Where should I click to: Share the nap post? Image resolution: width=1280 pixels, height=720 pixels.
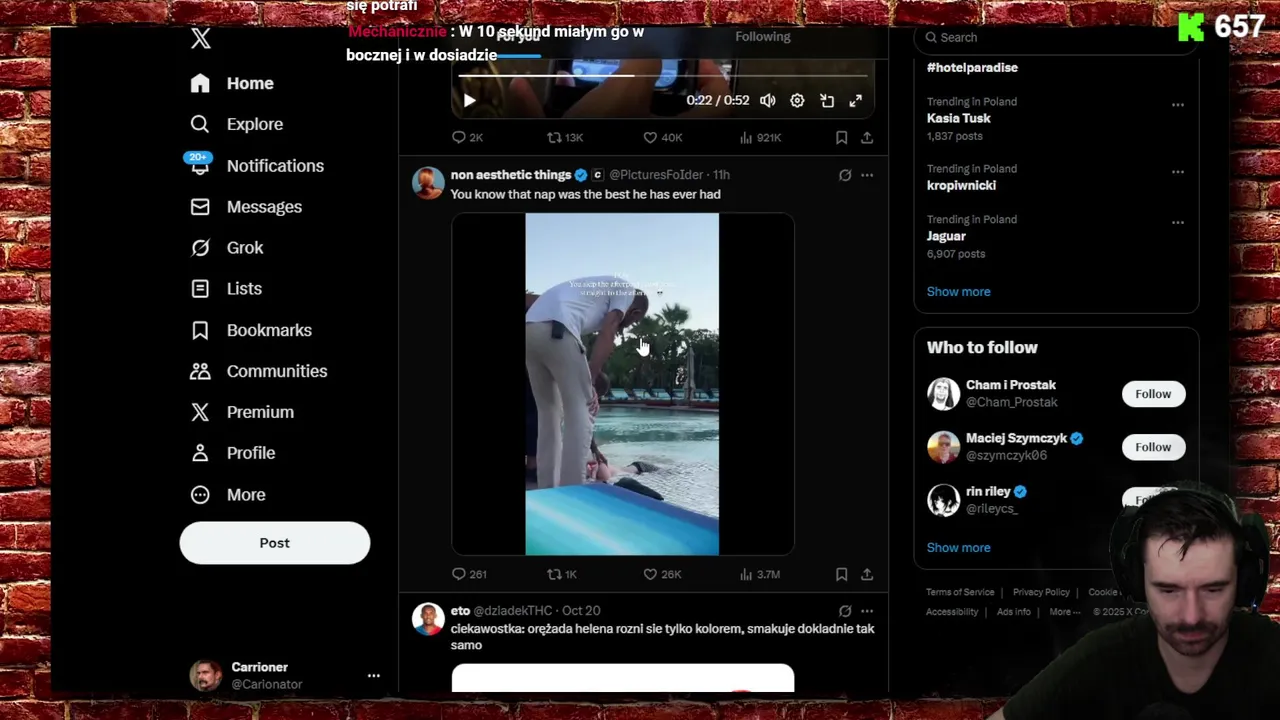coord(867,574)
